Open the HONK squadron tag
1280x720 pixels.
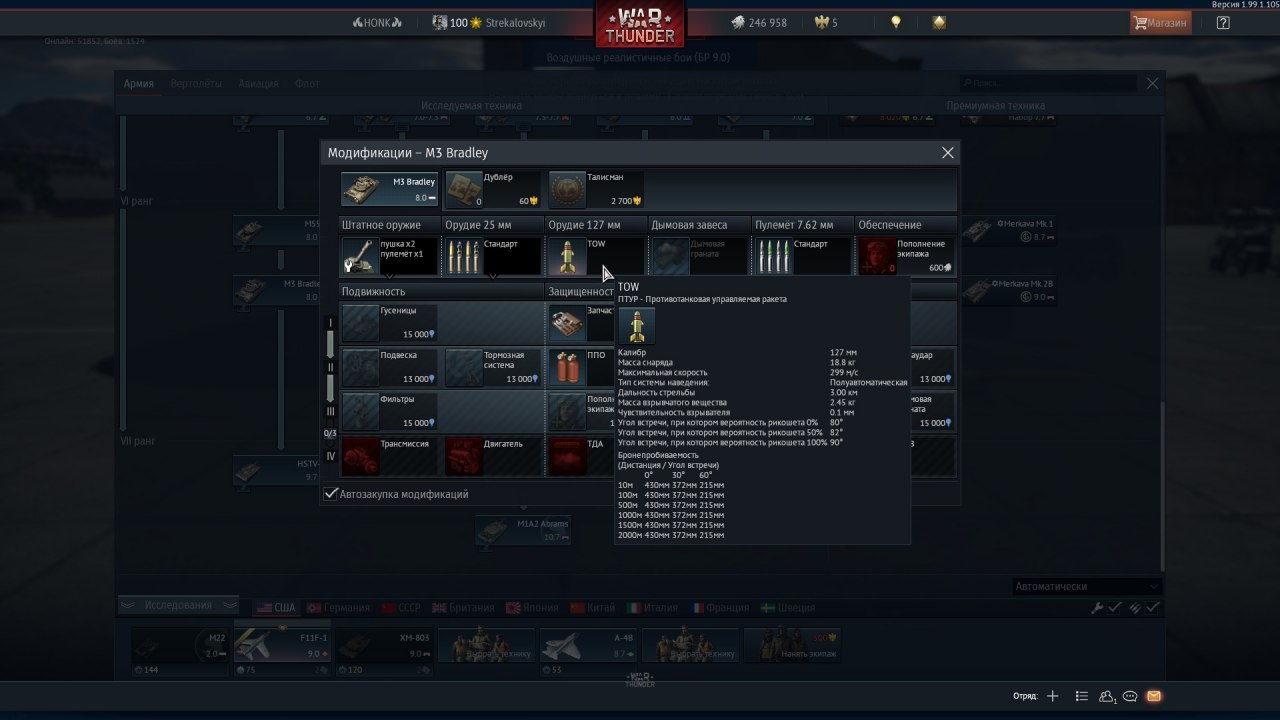[x=377, y=22]
